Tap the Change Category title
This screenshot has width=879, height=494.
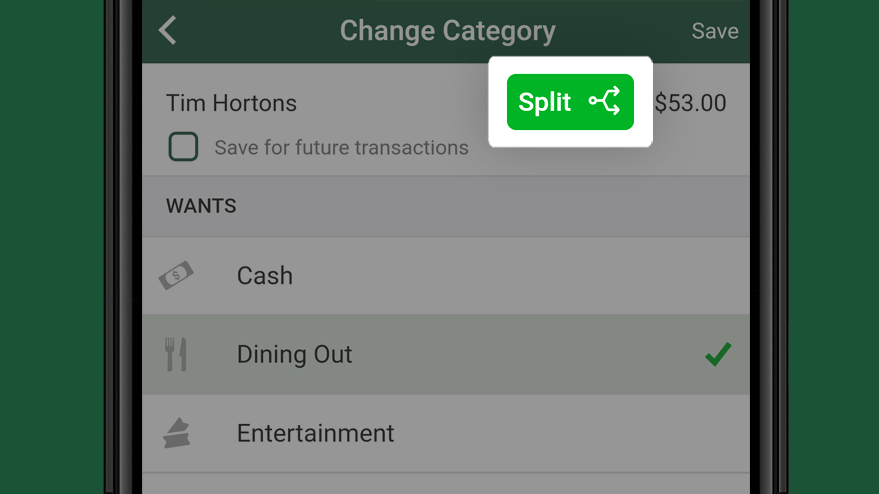tap(447, 31)
